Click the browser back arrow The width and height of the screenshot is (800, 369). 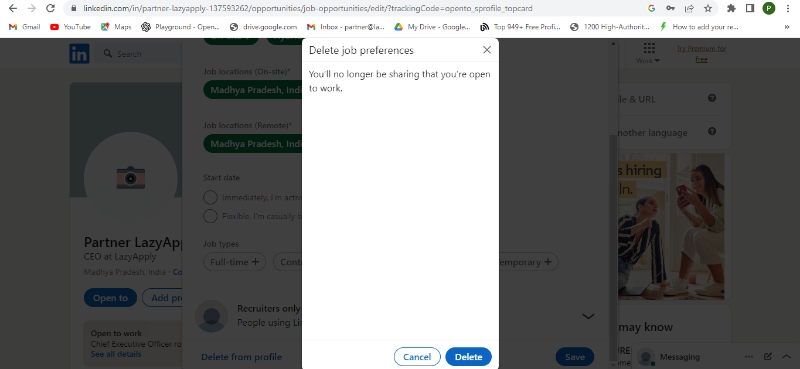pyautogui.click(x=13, y=8)
